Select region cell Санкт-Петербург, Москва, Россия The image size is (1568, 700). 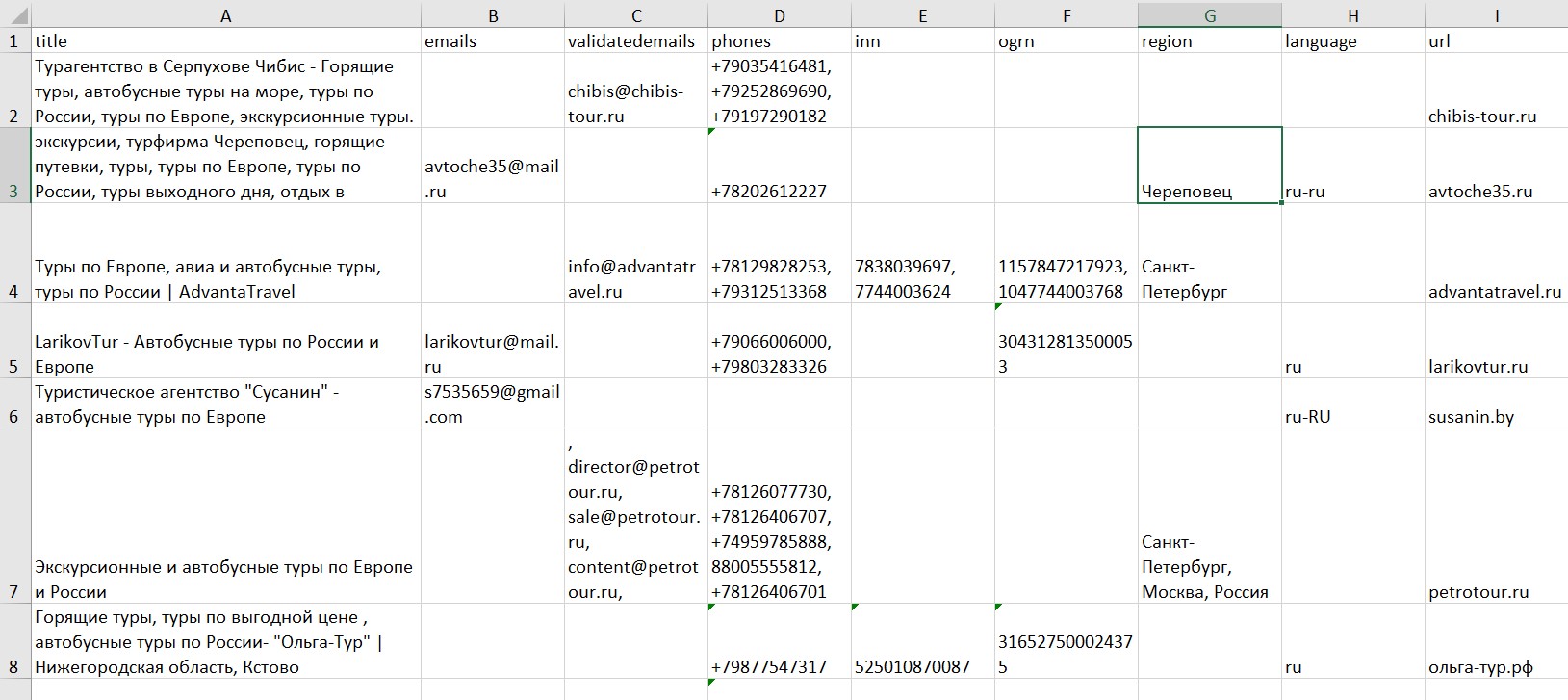[1210, 516]
